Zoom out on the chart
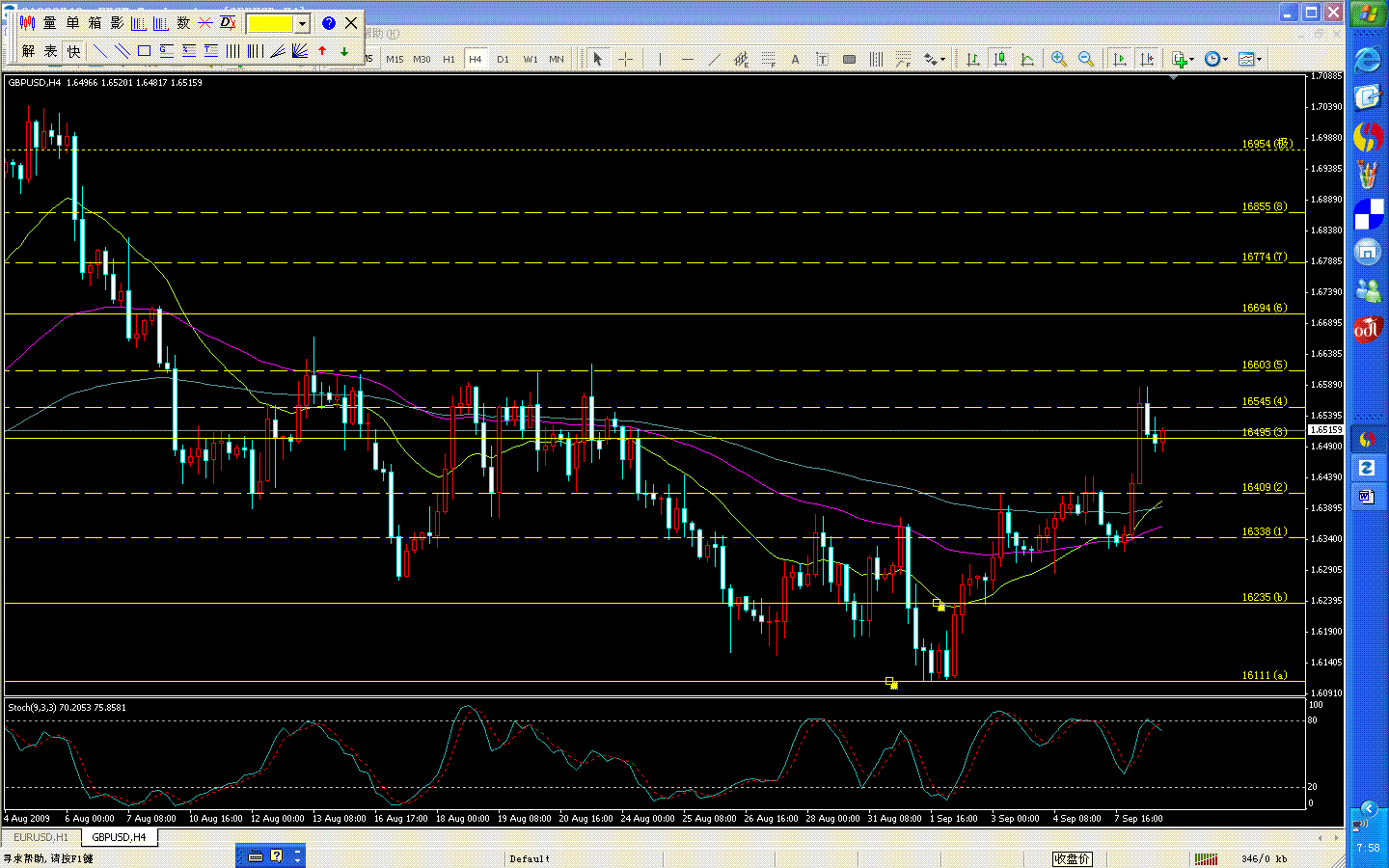 (1086, 59)
